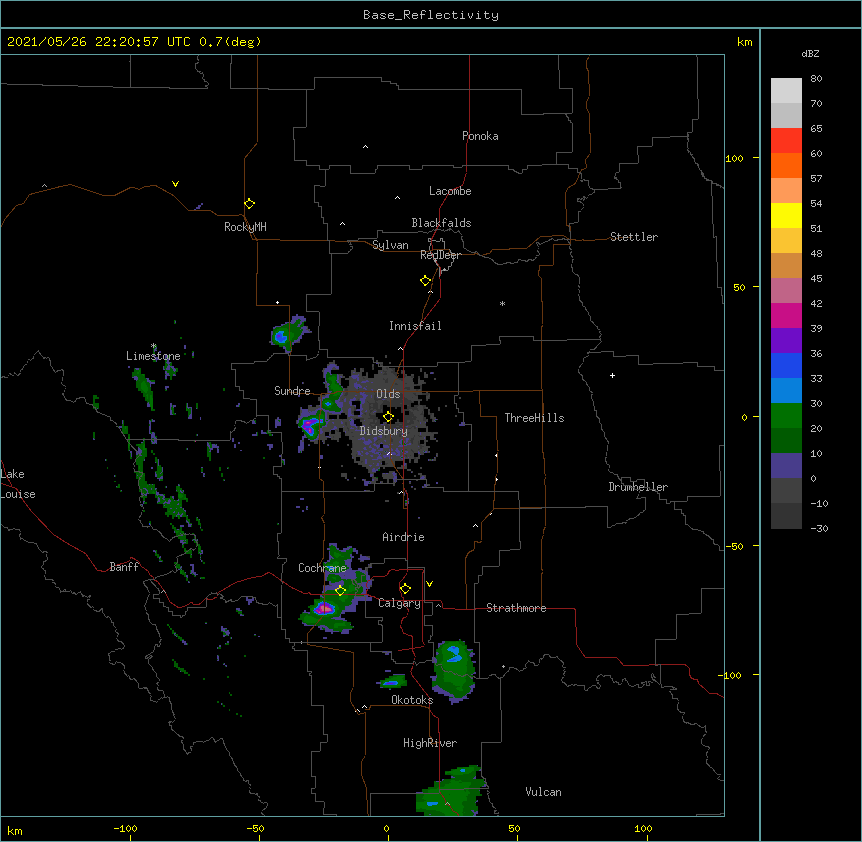Click the dark gray swatch between -30 and -10 dBZ

pyautogui.click(x=786, y=516)
